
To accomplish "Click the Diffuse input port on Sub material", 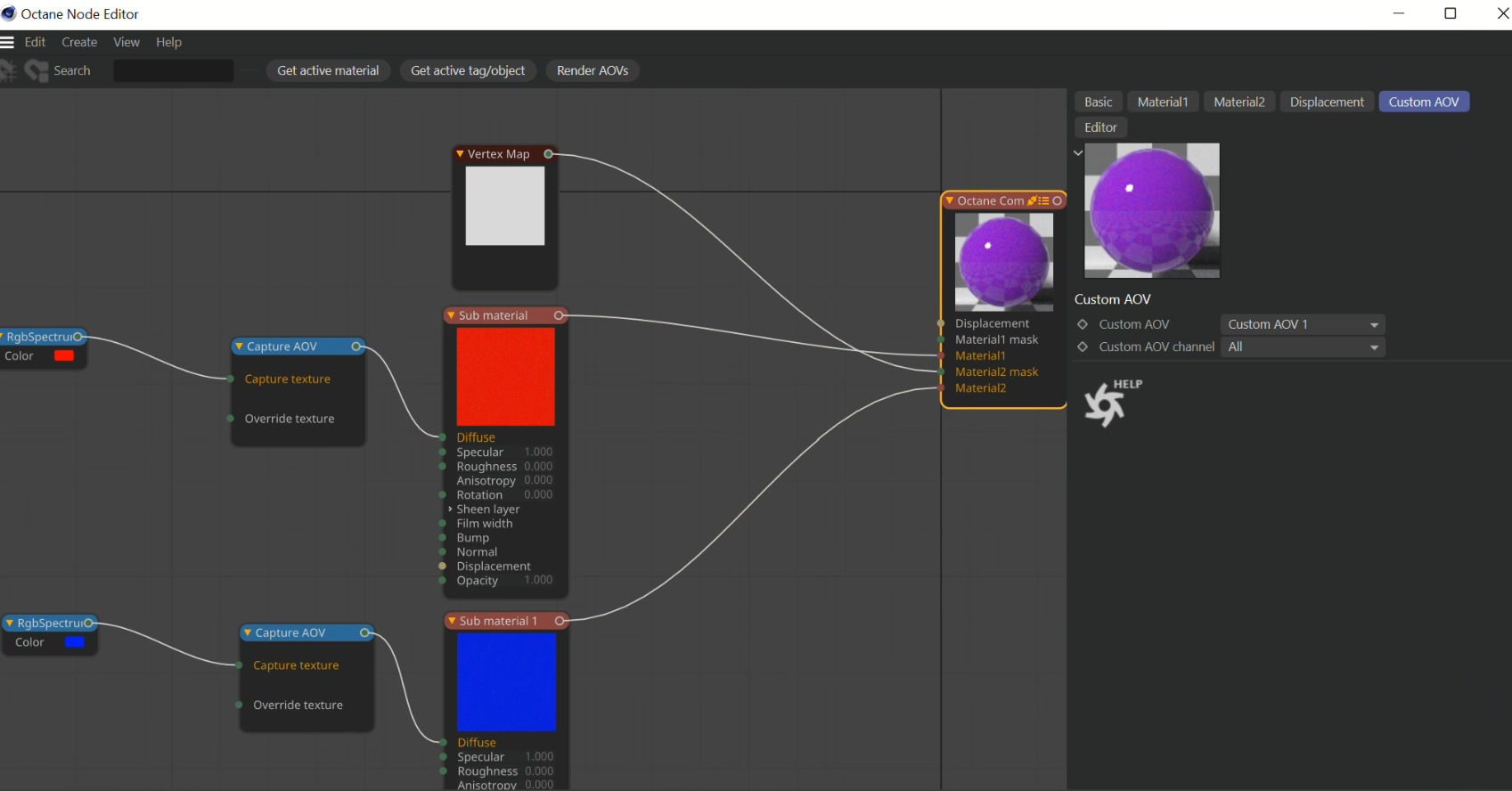I will pos(443,437).
